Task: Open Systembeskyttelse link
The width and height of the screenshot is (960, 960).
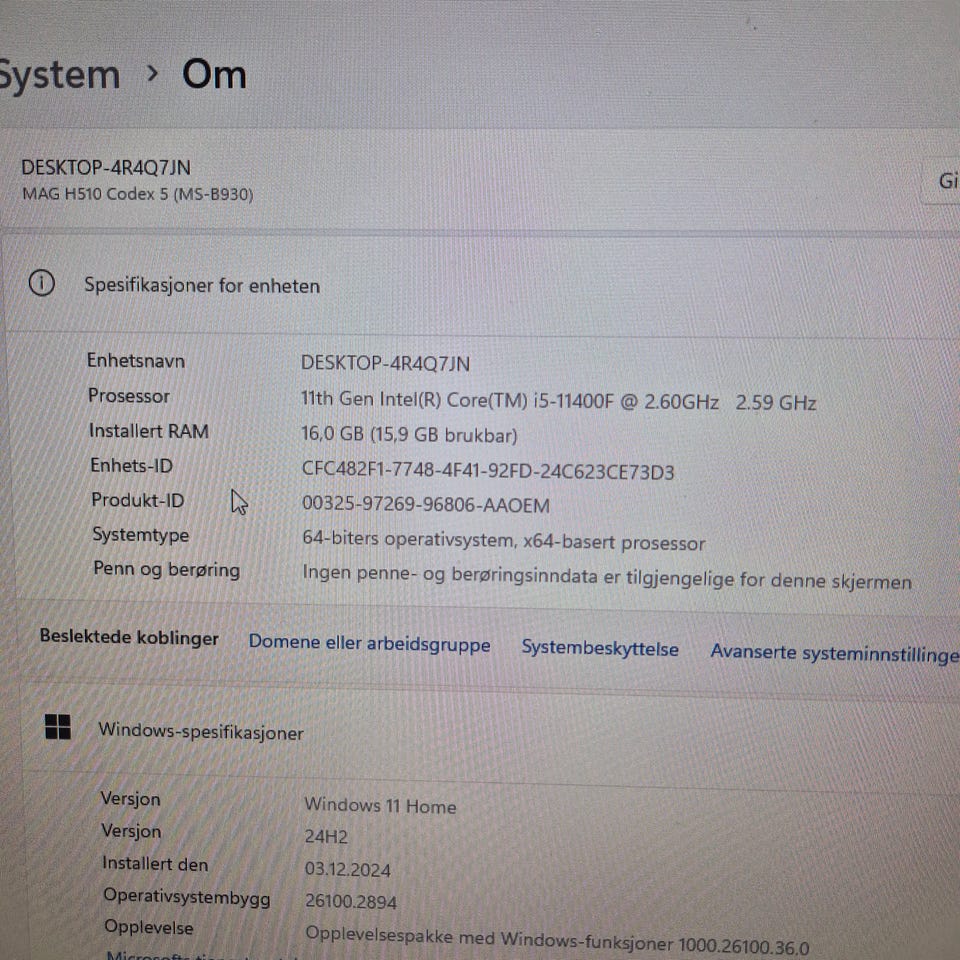Action: pyautogui.click(x=599, y=648)
